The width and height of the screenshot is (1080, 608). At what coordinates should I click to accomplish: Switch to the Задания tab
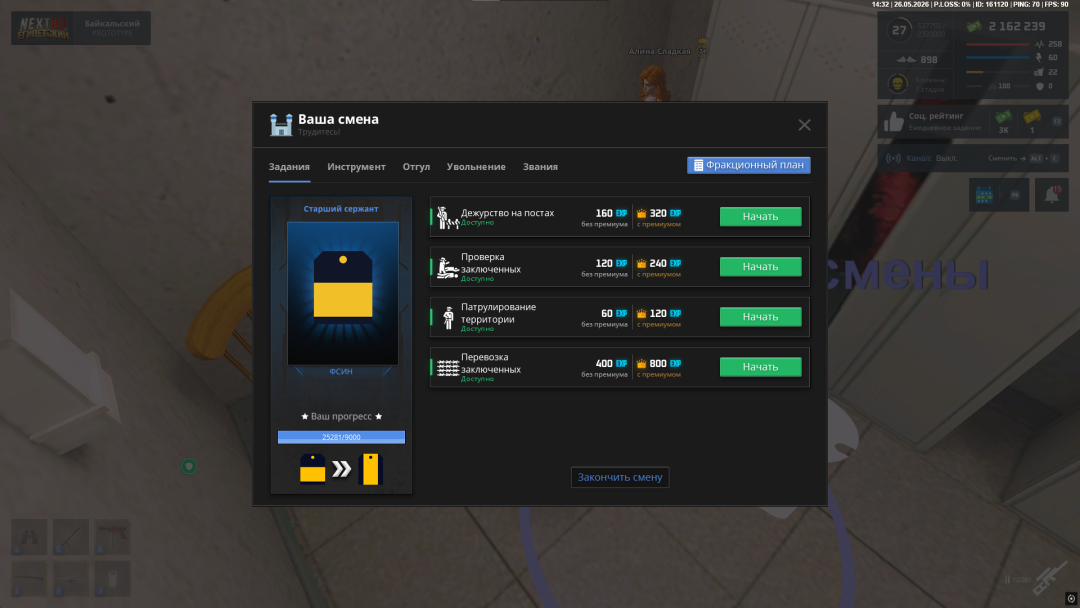pyautogui.click(x=289, y=167)
